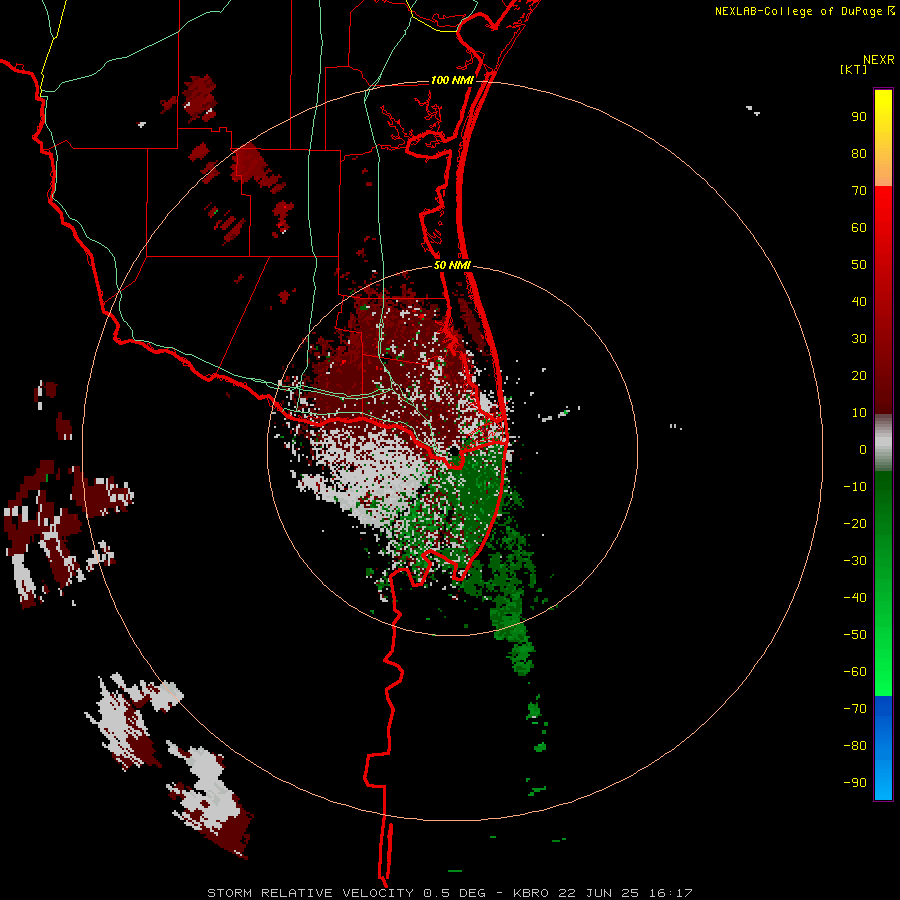Click the 30 value on velocity scale

coord(859,339)
